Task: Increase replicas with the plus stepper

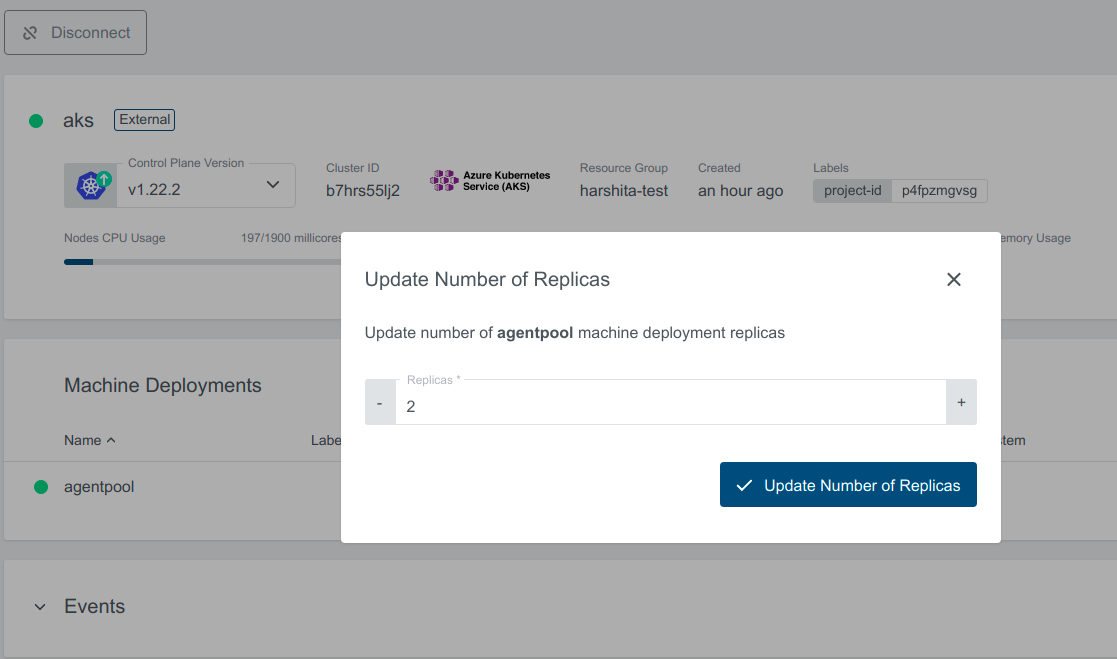Action: [961, 401]
